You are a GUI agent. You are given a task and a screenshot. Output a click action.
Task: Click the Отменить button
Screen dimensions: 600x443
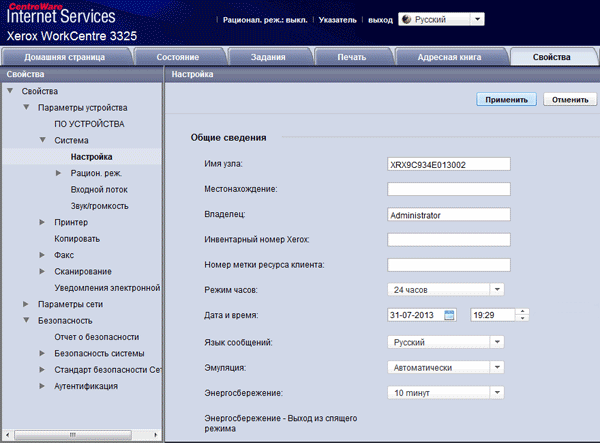tap(570, 99)
